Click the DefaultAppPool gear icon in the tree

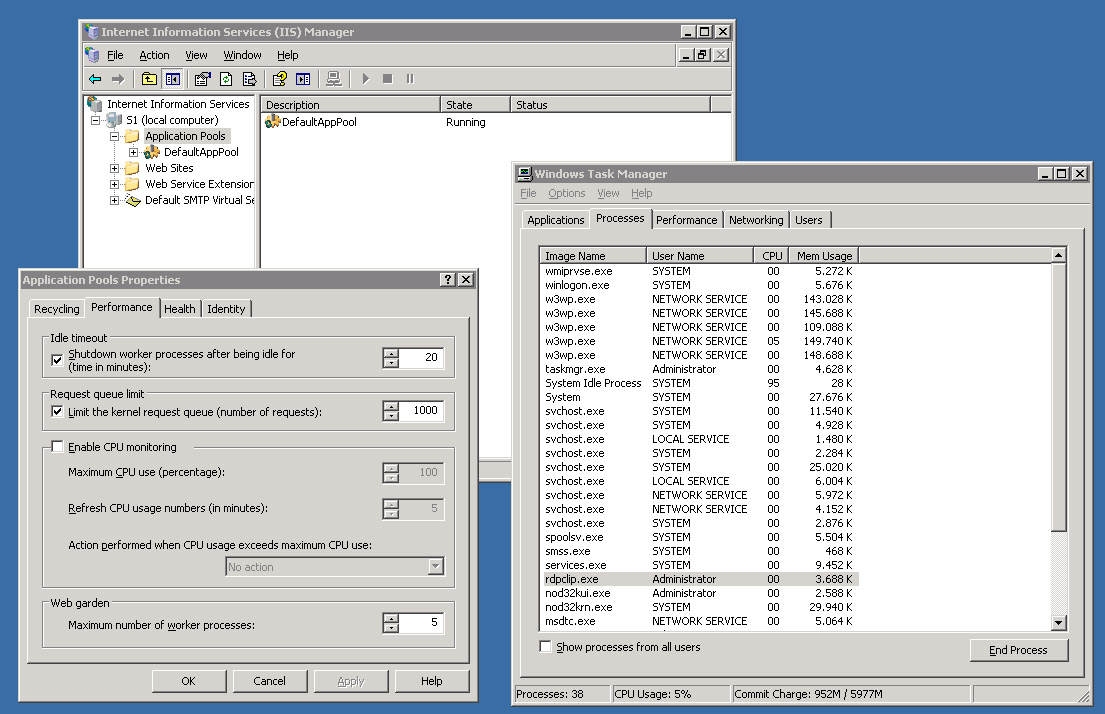pyautogui.click(x=152, y=152)
